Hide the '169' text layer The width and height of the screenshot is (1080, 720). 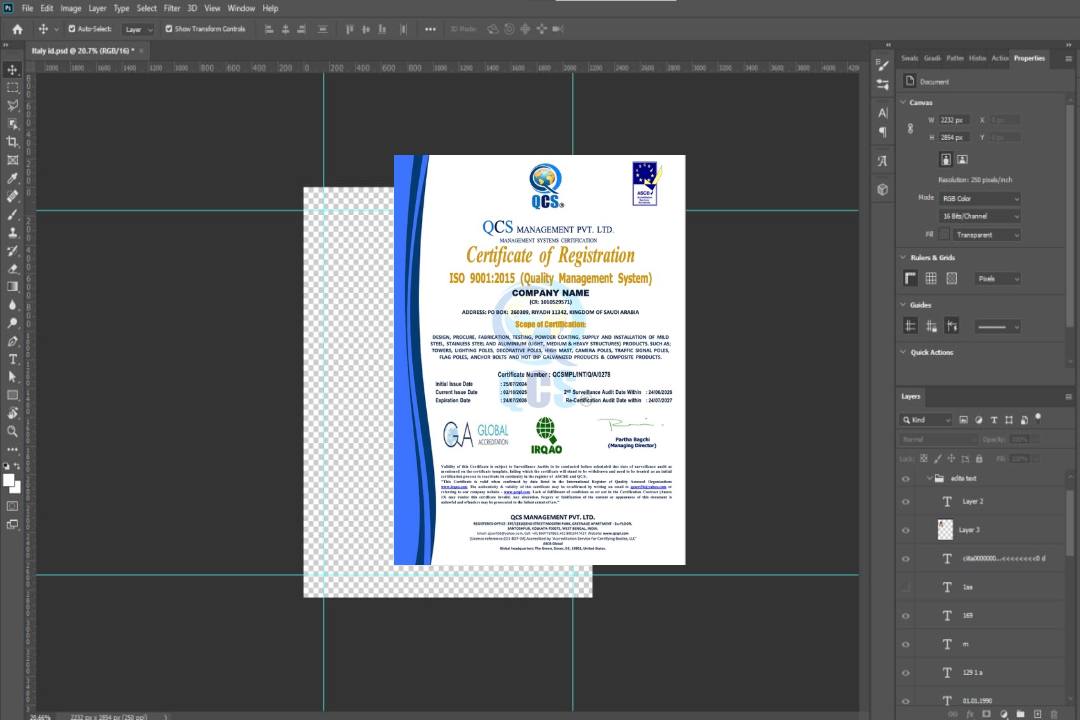tap(906, 616)
